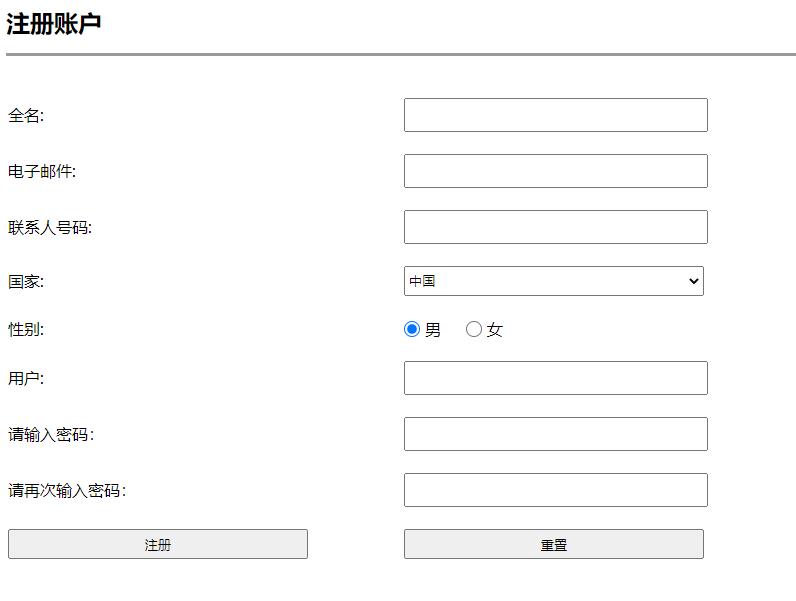The height and width of the screenshot is (601, 796).
Task: Click the 性别 label text
Action: 26,330
